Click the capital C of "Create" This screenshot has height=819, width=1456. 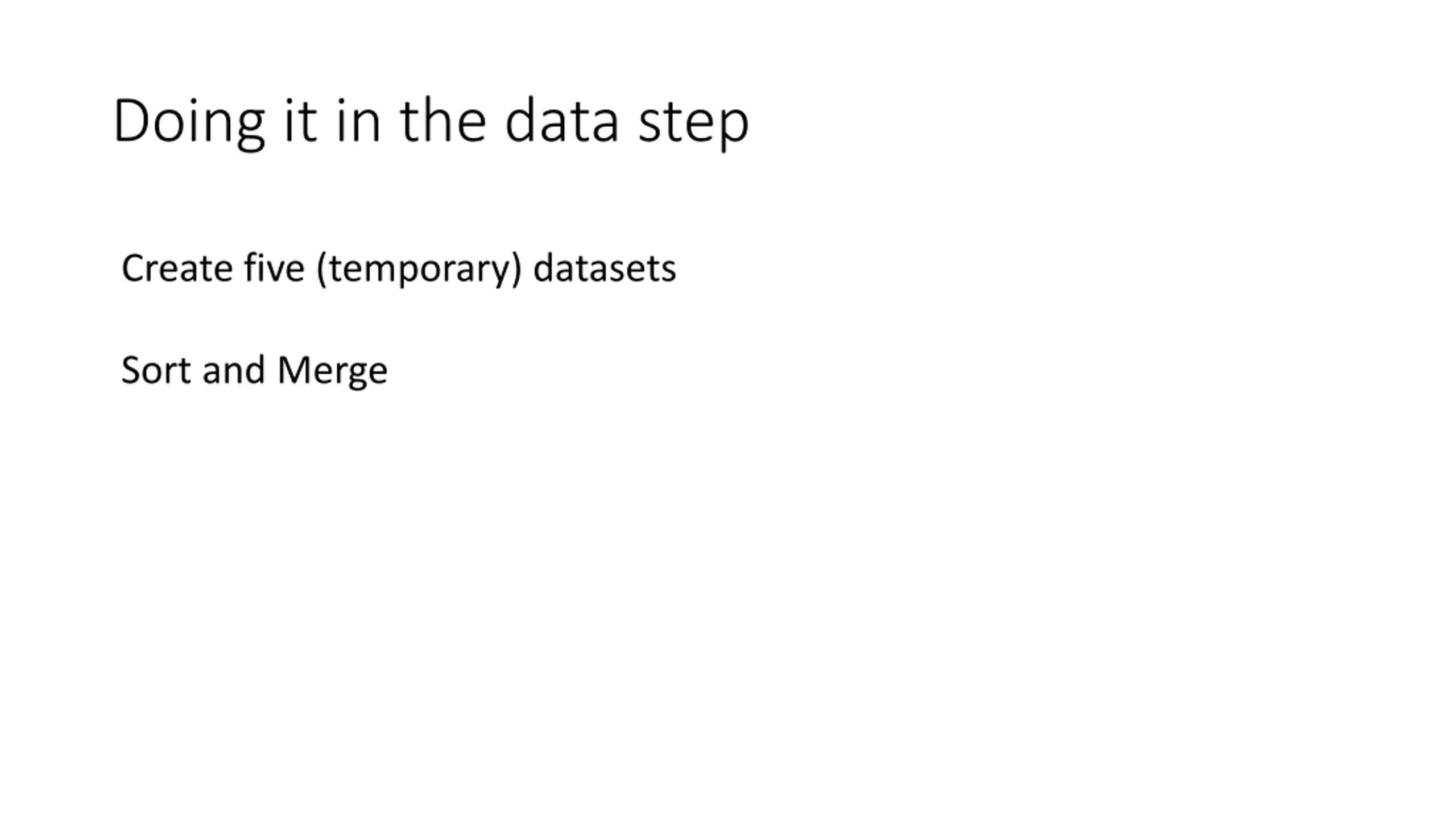[x=133, y=268]
